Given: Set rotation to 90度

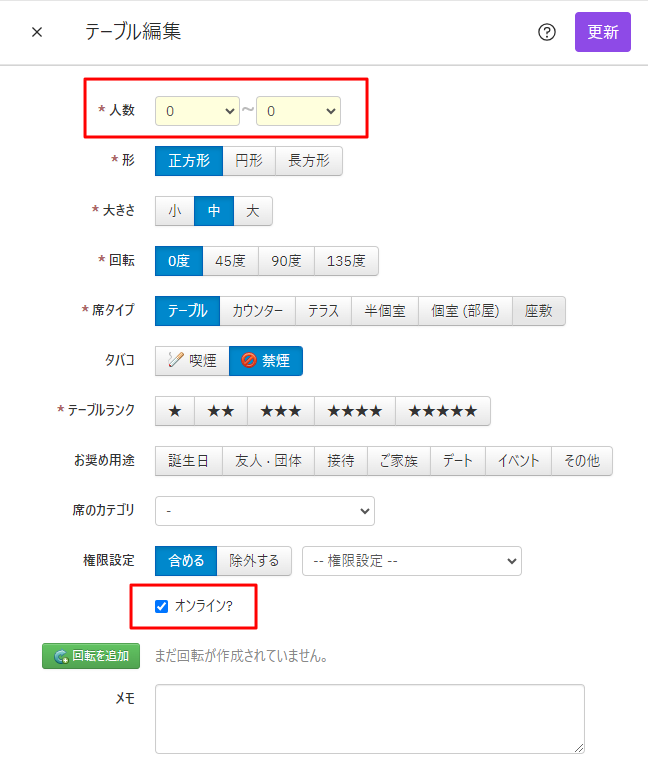Looking at the screenshot, I should (x=286, y=261).
